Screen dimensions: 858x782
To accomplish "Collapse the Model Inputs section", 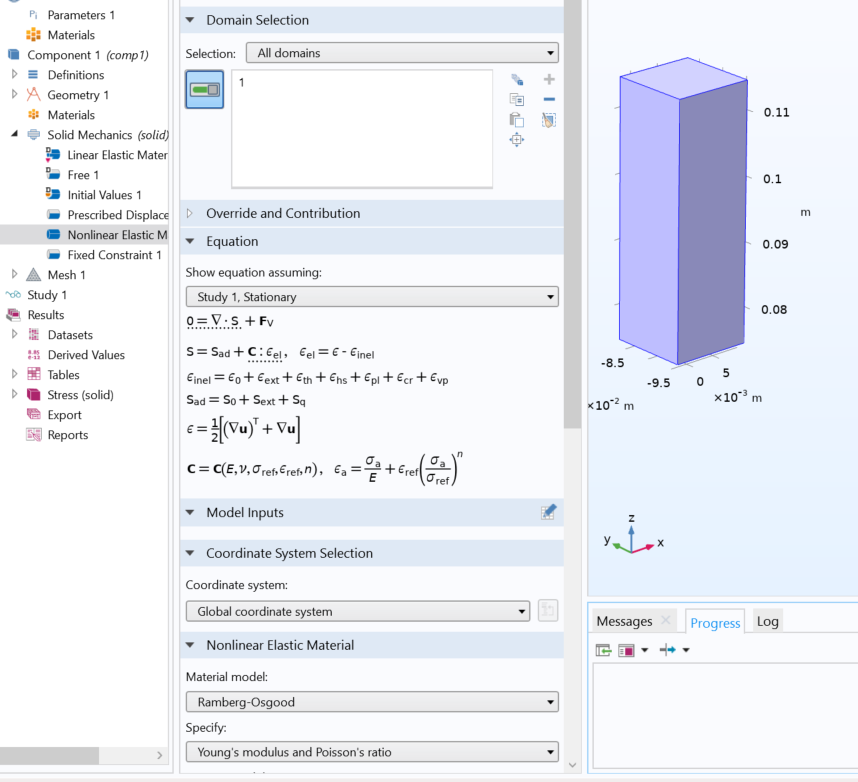I will pyautogui.click(x=190, y=513).
